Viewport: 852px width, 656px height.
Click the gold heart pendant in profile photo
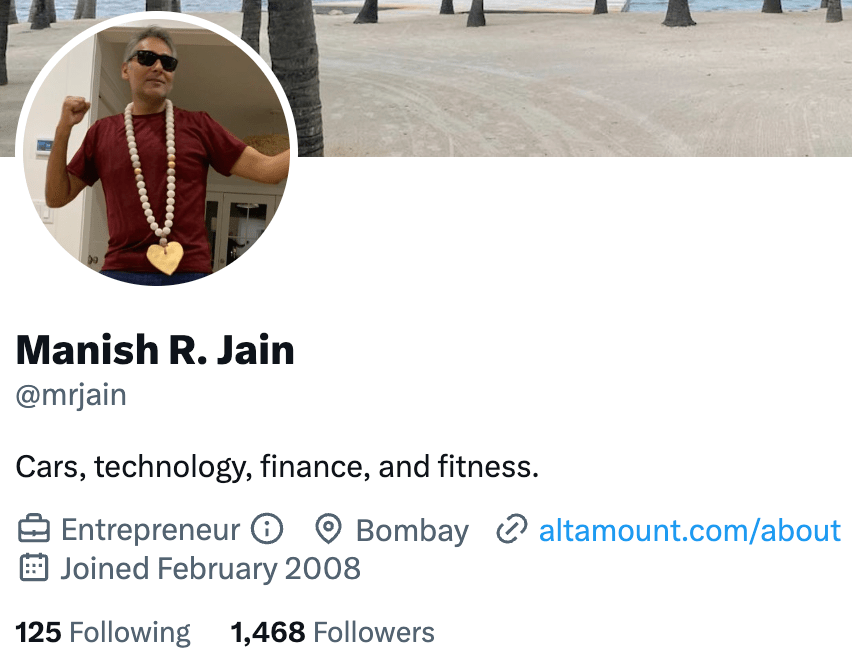[165, 258]
